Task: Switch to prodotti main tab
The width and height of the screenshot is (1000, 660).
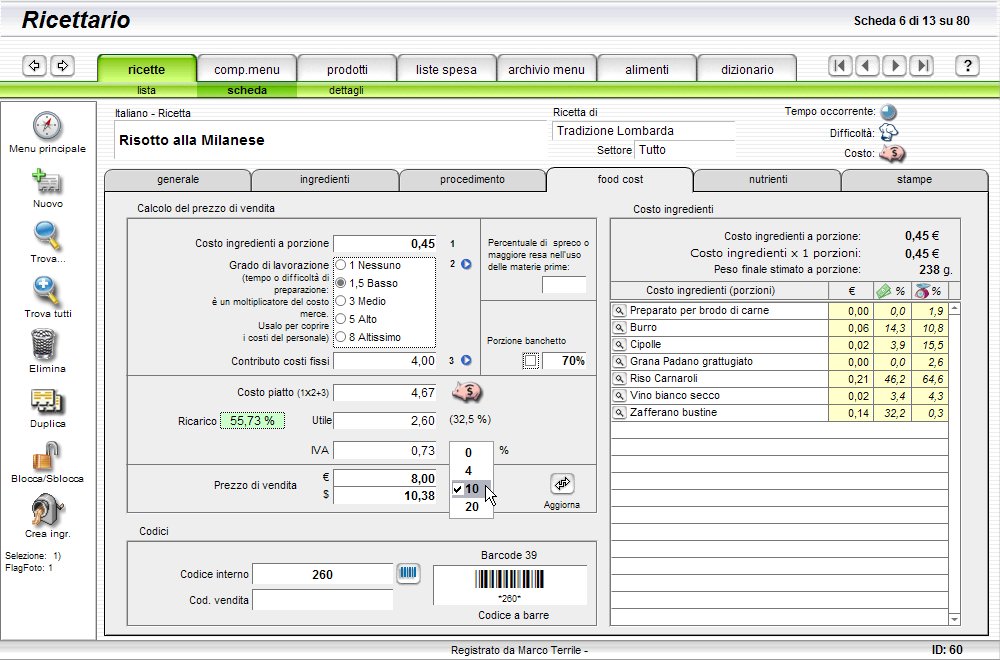Action: pyautogui.click(x=347, y=69)
